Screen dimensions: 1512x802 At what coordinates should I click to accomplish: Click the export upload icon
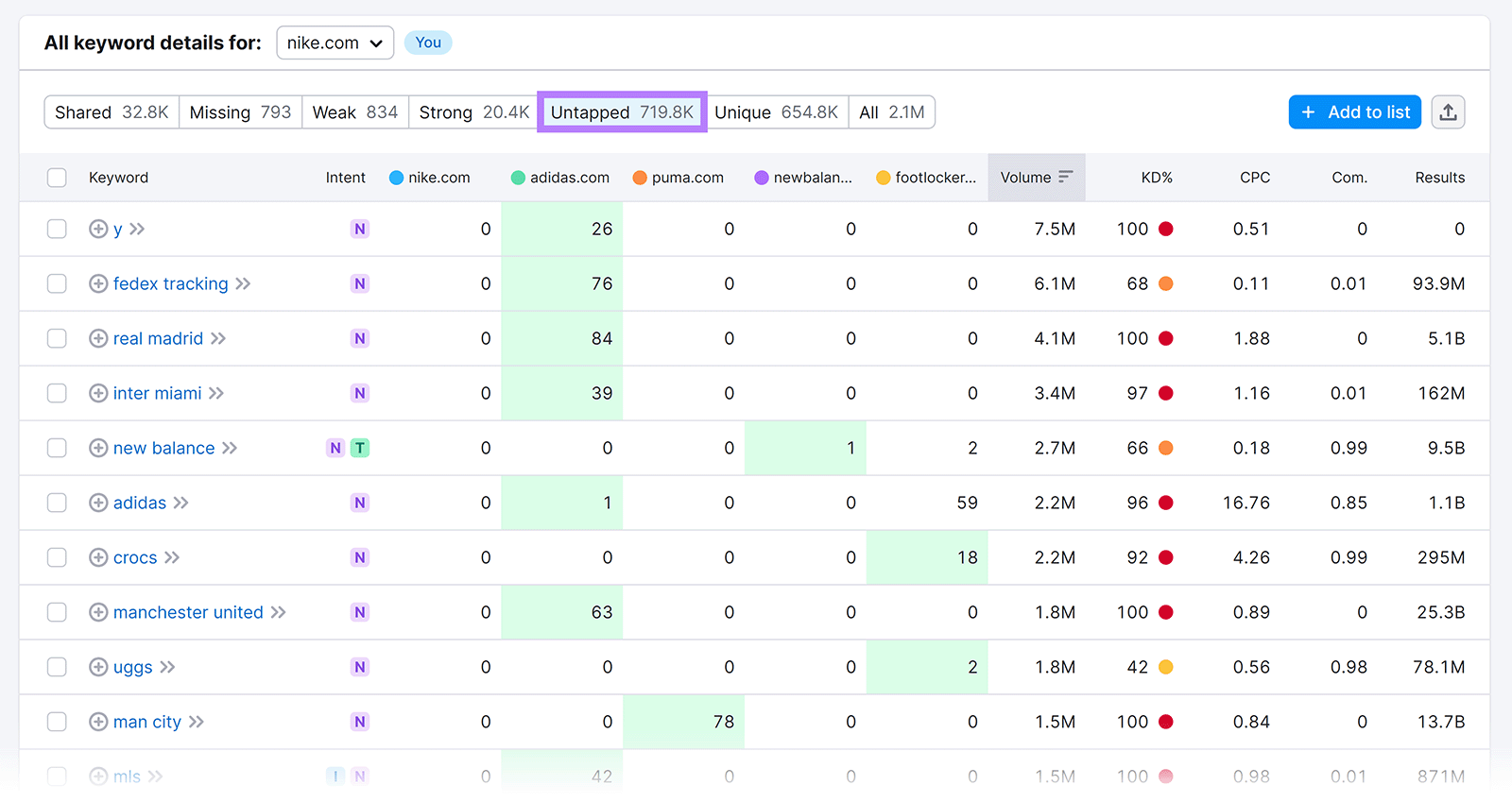point(1448,112)
